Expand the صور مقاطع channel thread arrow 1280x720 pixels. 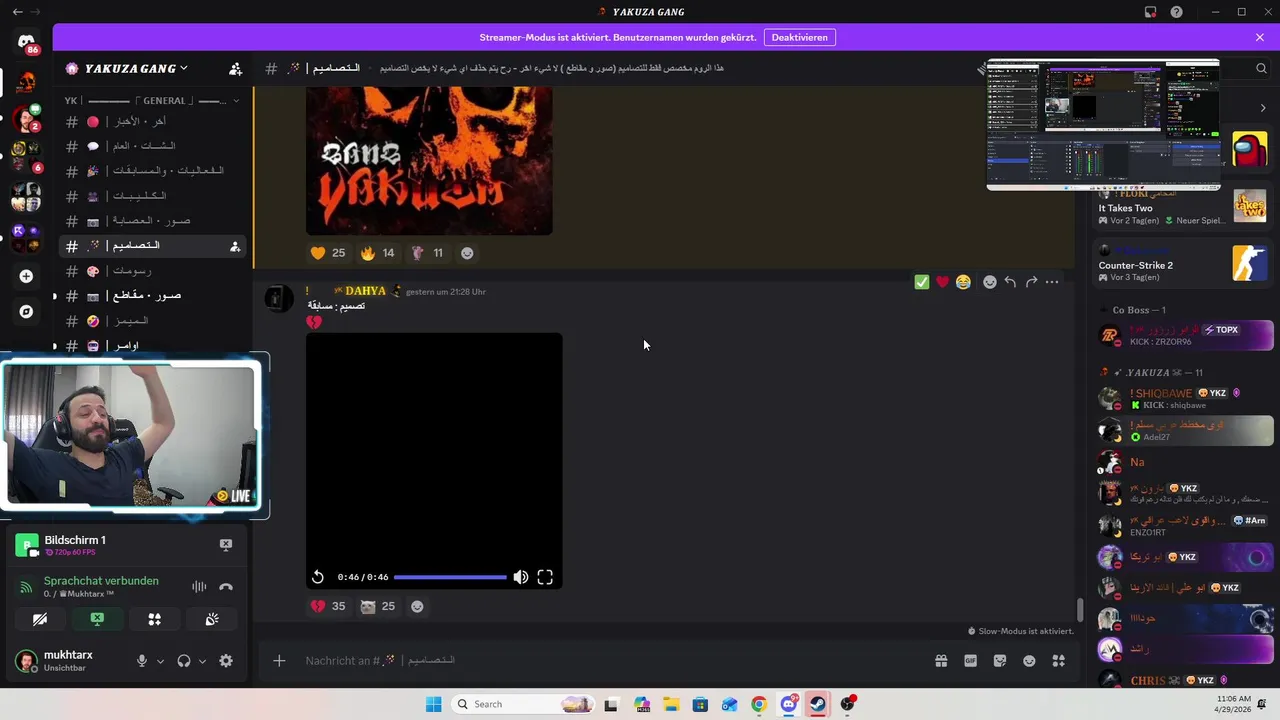(55, 296)
